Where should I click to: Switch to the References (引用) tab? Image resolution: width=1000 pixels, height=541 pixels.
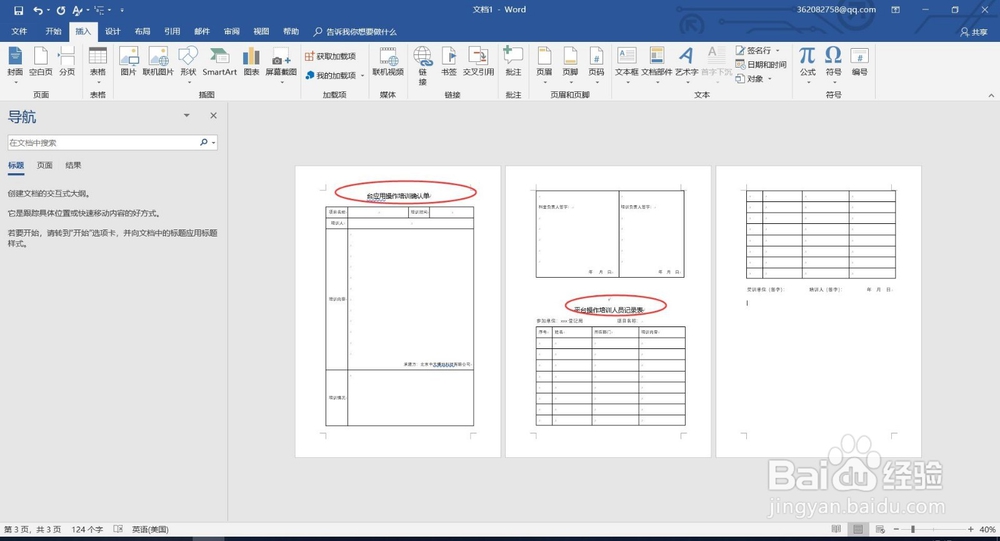coord(172,31)
